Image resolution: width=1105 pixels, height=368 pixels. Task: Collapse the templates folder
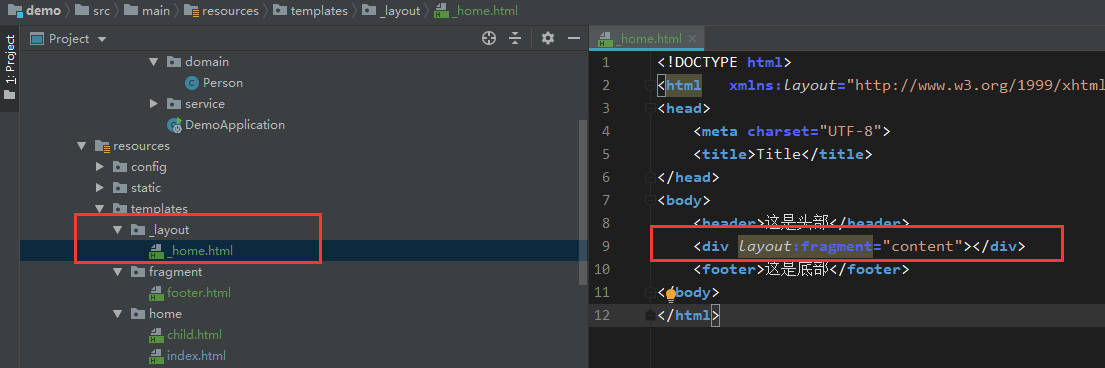point(100,209)
